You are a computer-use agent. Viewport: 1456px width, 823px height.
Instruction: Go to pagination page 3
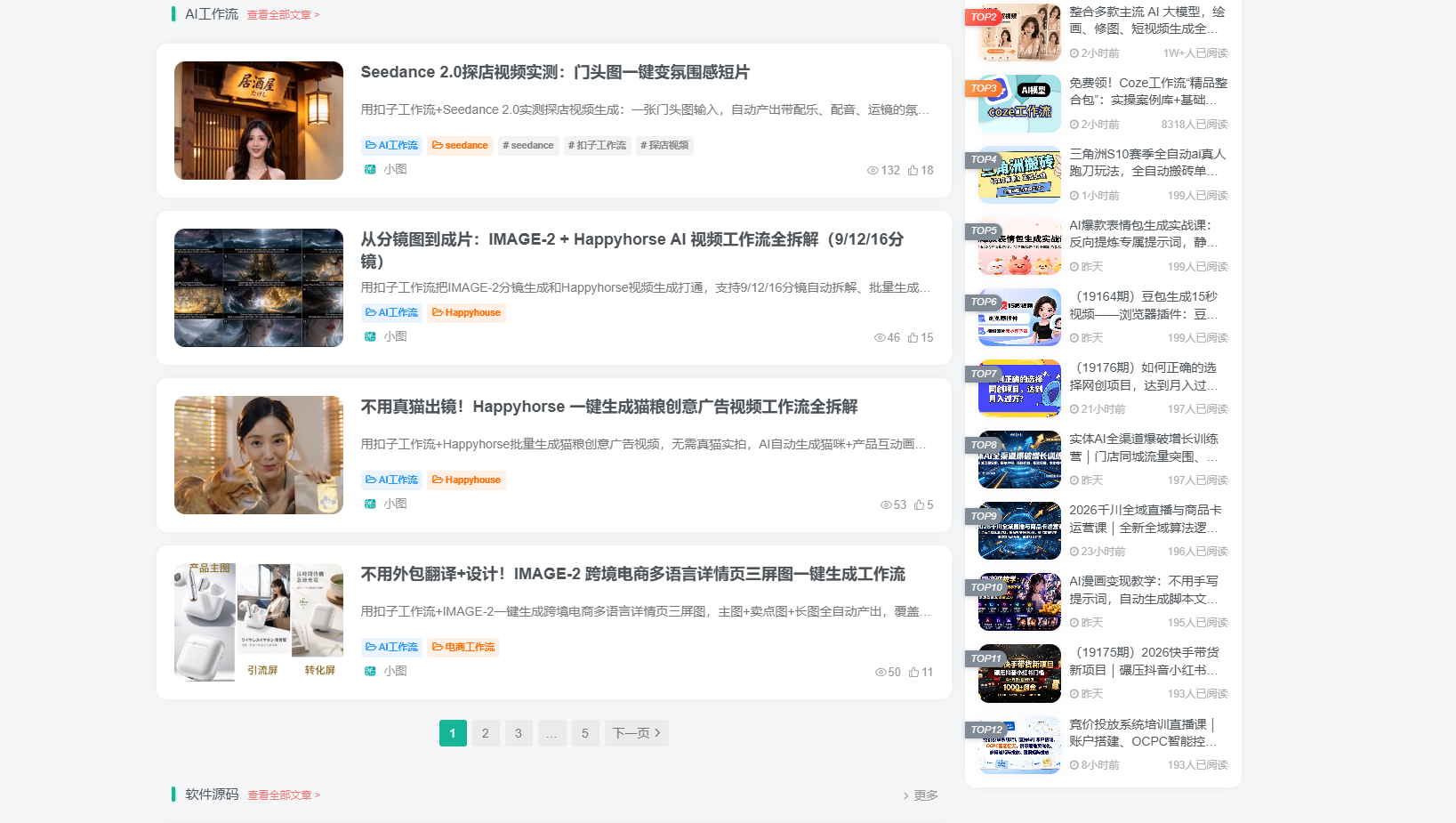pos(519,733)
